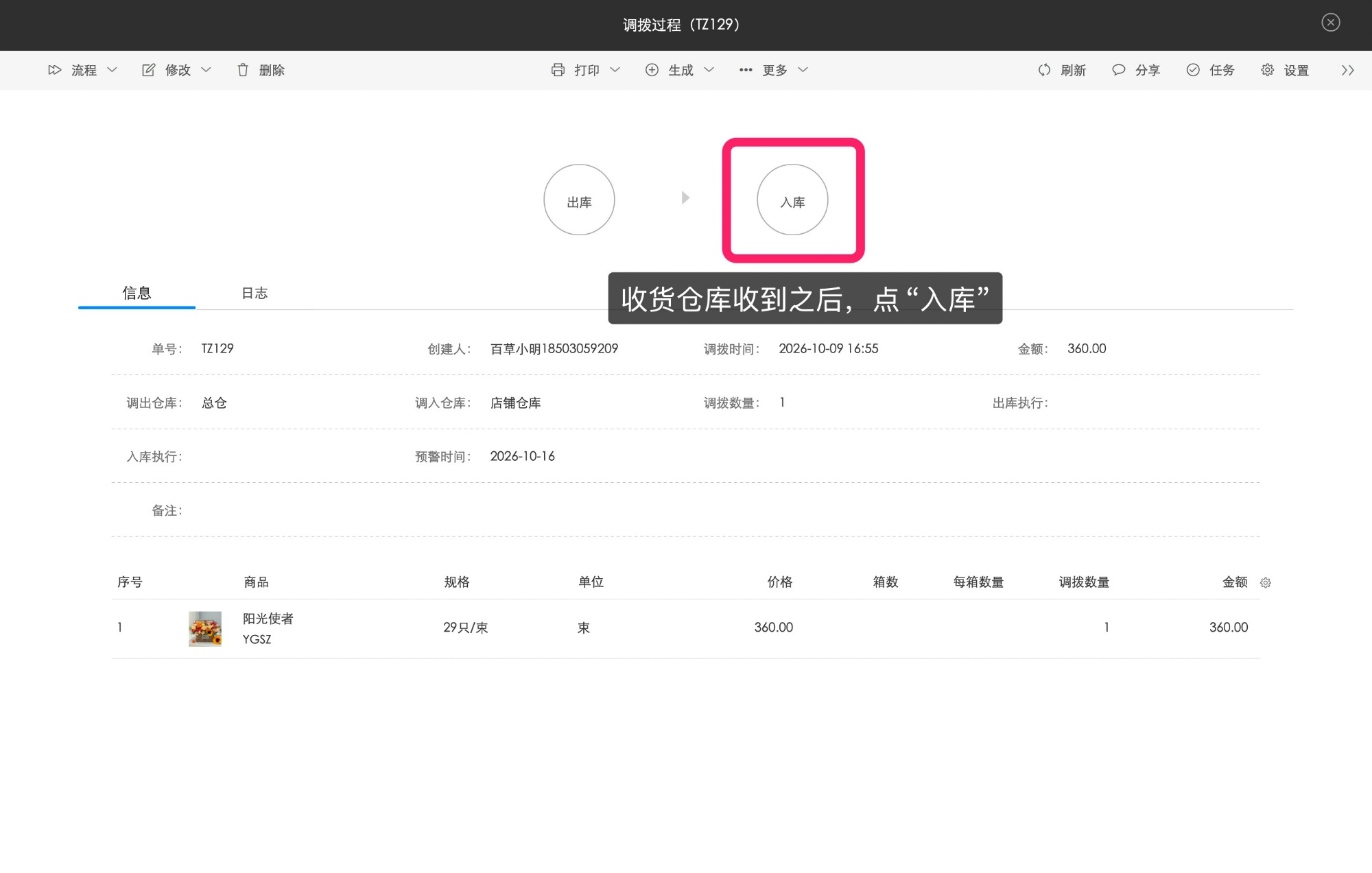Expand the 打印 dropdown arrow

[615, 70]
